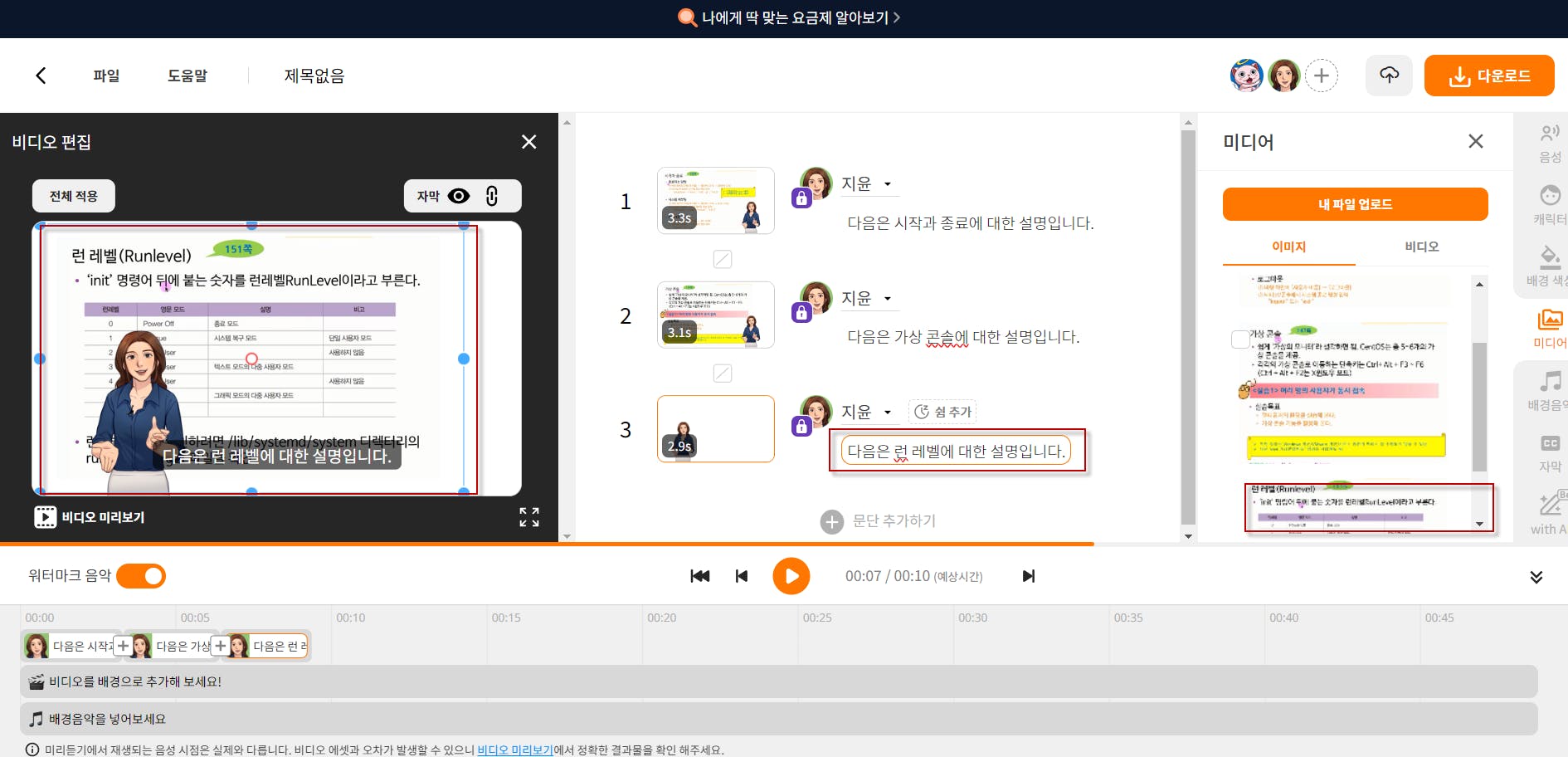The height and width of the screenshot is (757, 1568).
Task: Insert a clip after the first timeline clip
Action: (x=124, y=646)
